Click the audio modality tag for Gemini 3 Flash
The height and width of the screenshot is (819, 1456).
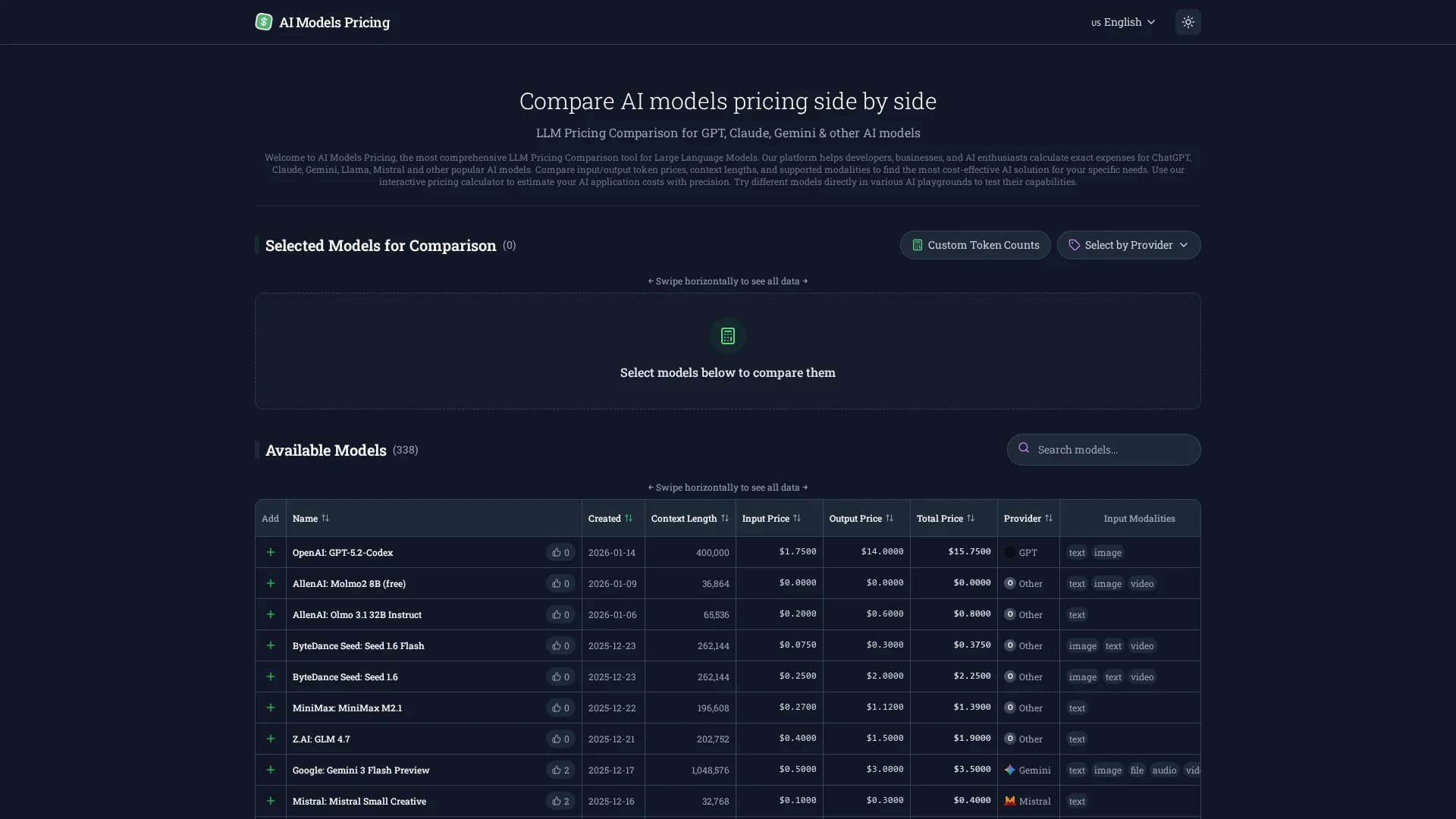click(x=1164, y=770)
